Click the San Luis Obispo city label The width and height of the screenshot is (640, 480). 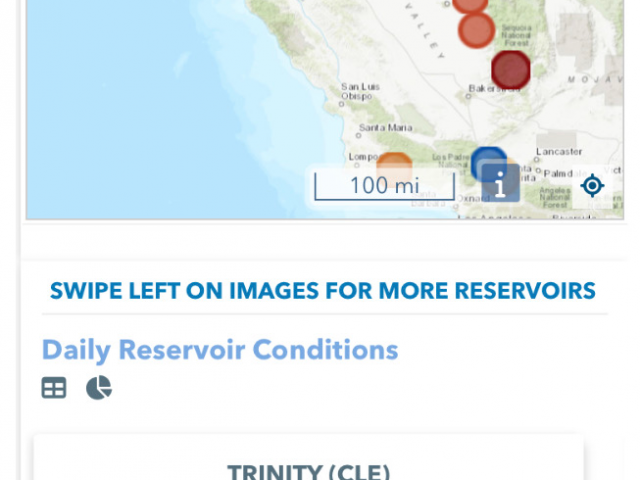tap(360, 91)
